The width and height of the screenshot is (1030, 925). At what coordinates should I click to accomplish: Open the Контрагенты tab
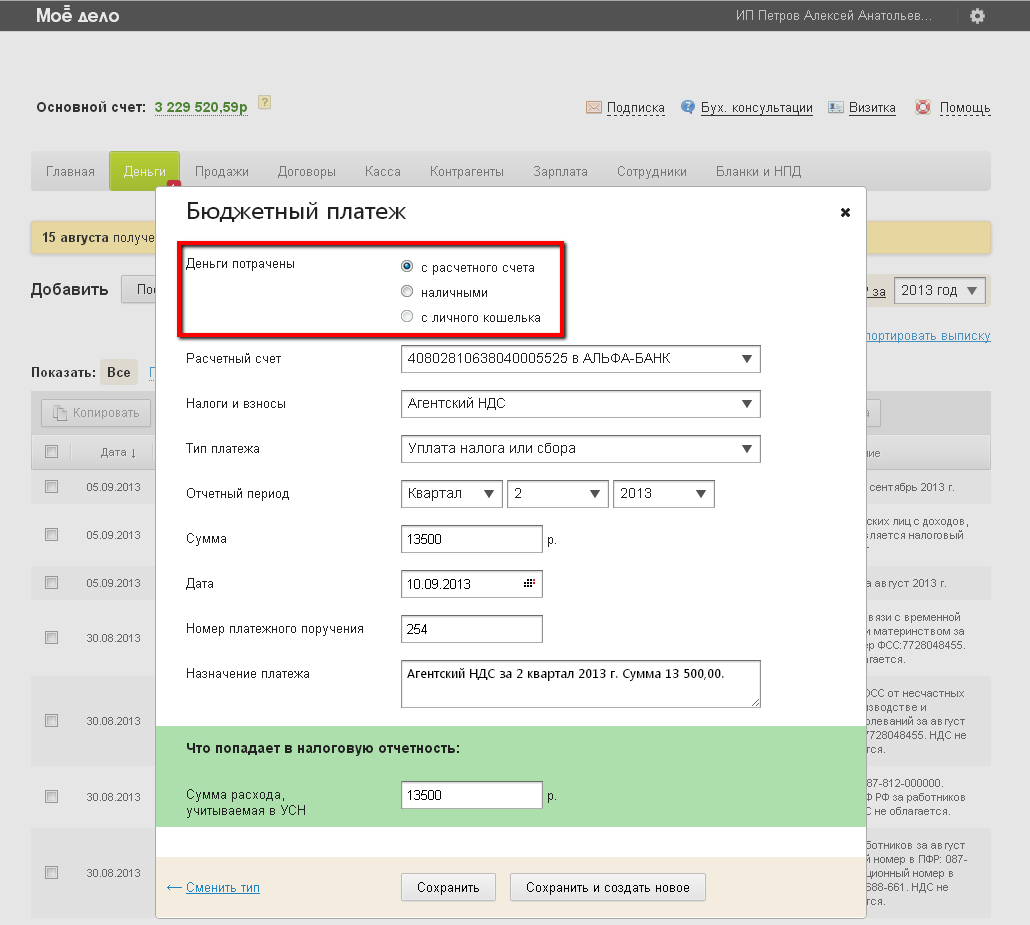466,171
